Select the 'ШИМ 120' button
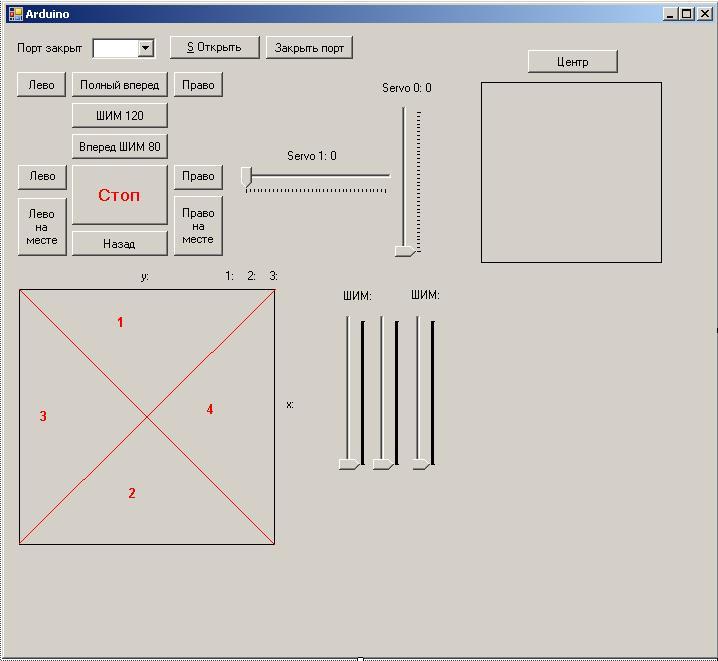Image resolution: width=718 pixels, height=661 pixels. tap(119, 116)
